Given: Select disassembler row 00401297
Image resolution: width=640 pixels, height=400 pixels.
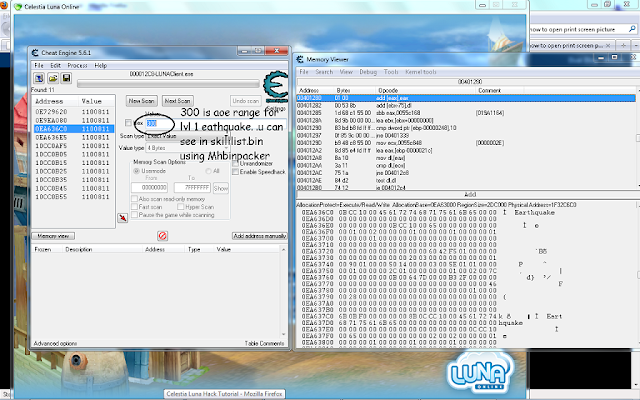Looking at the screenshot, I should pyautogui.click(x=466, y=135).
